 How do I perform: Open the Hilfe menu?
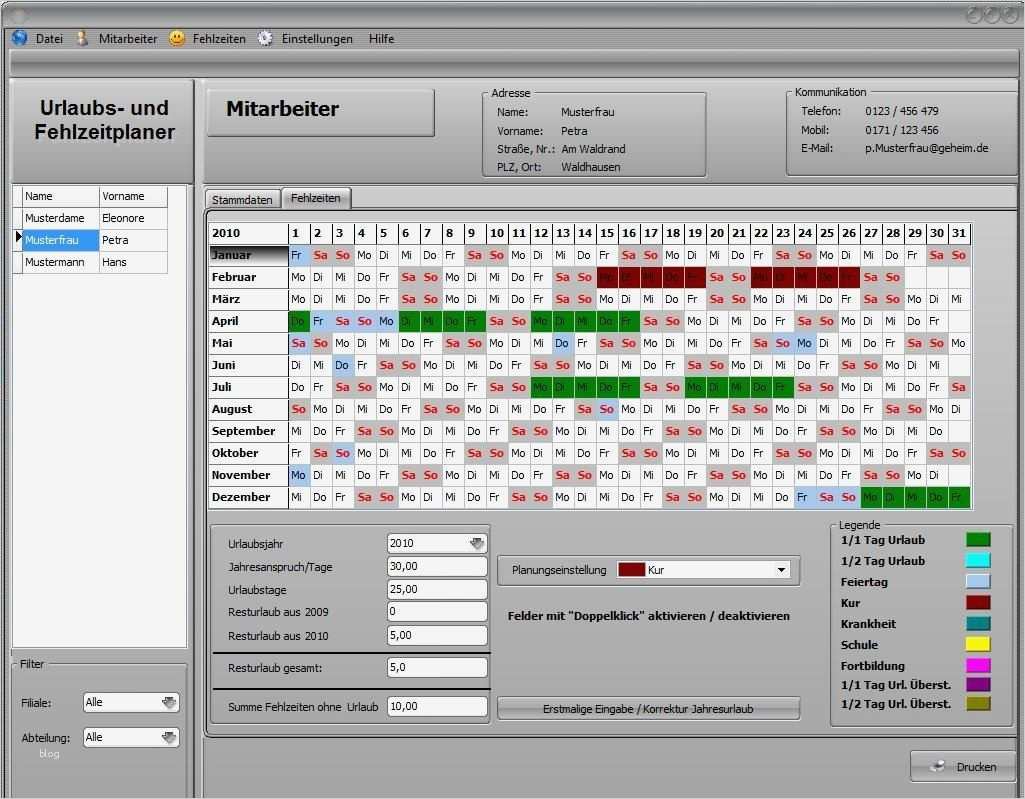point(381,39)
